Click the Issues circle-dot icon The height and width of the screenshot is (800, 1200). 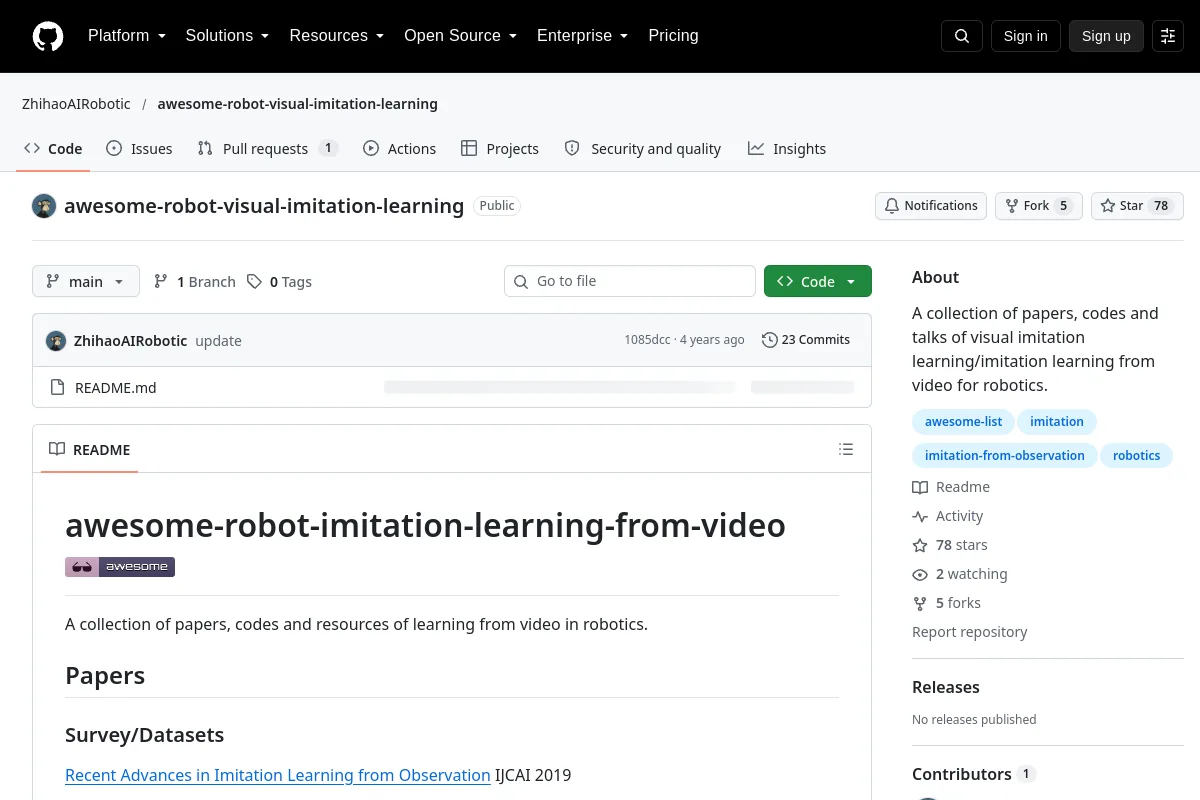click(114, 148)
